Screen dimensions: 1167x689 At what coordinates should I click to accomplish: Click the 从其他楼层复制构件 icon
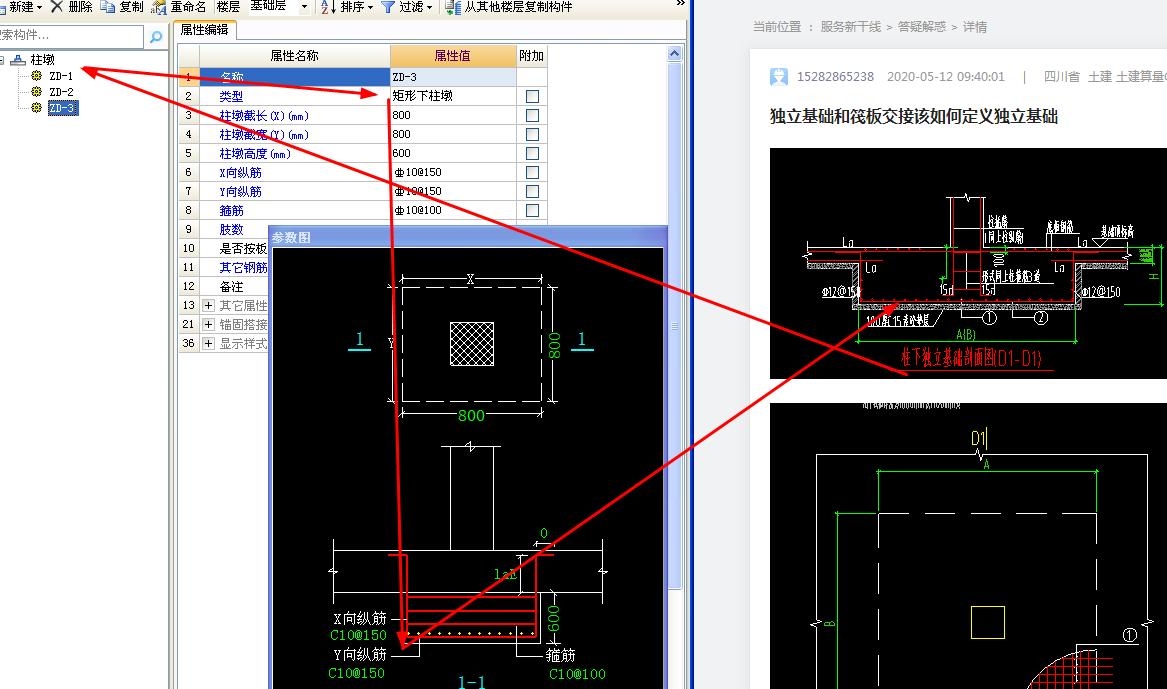coord(453,7)
